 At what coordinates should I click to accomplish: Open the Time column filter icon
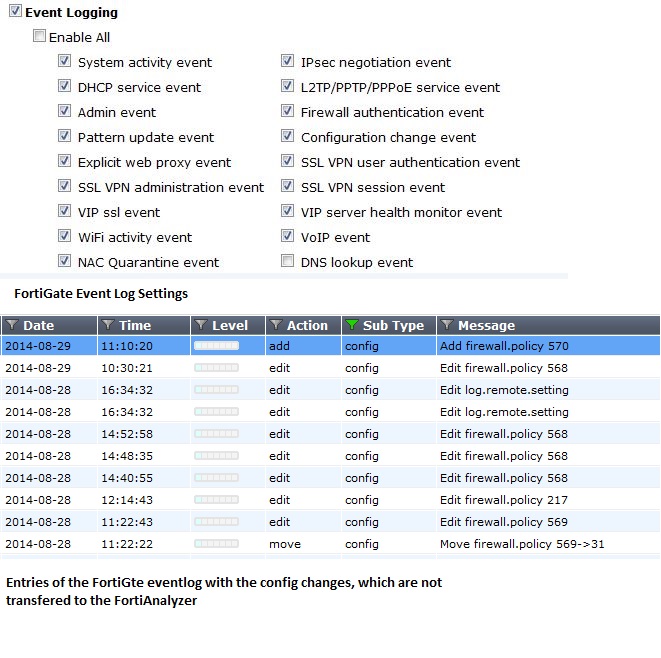(x=108, y=325)
